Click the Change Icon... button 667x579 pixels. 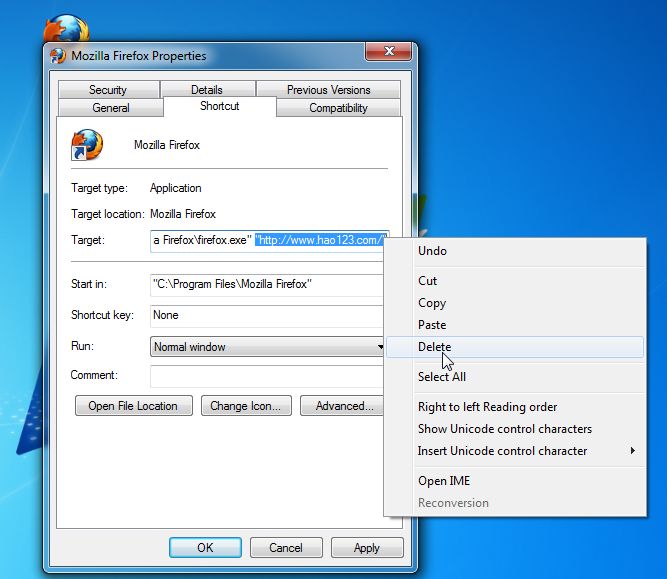click(246, 406)
